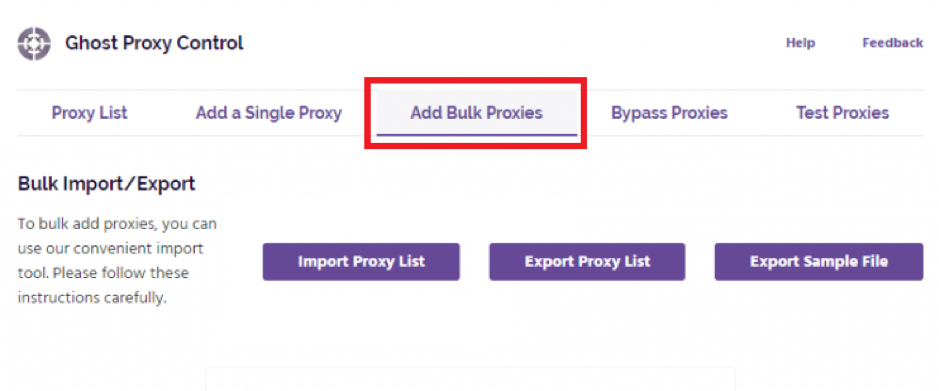Click the Ghost Proxy Control logo icon
Screen dimensions: 939x391
click(x=34, y=44)
